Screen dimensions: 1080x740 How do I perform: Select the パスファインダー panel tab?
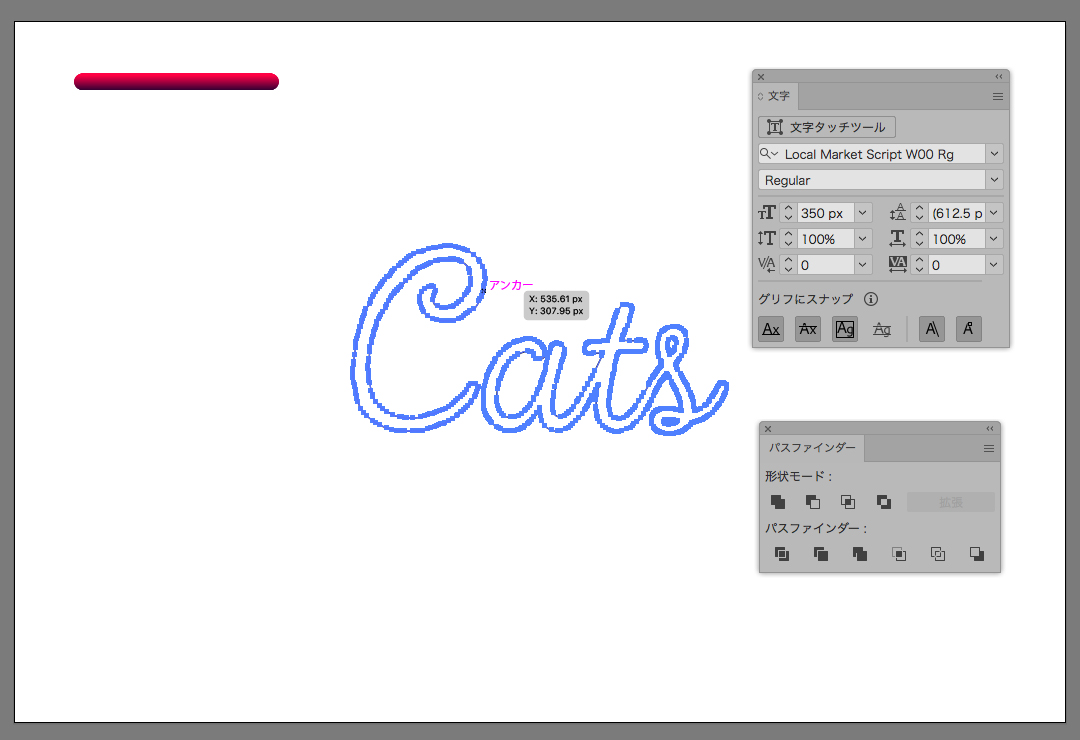click(x=812, y=449)
